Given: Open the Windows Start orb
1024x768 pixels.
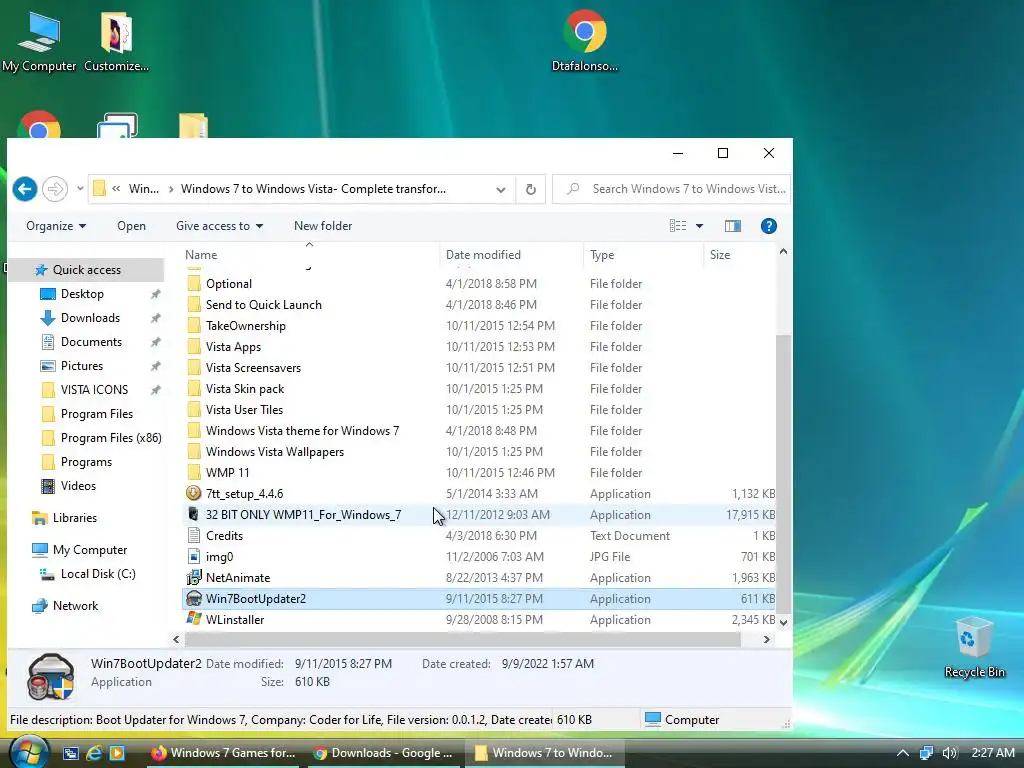Looking at the screenshot, I should pyautogui.click(x=29, y=752).
